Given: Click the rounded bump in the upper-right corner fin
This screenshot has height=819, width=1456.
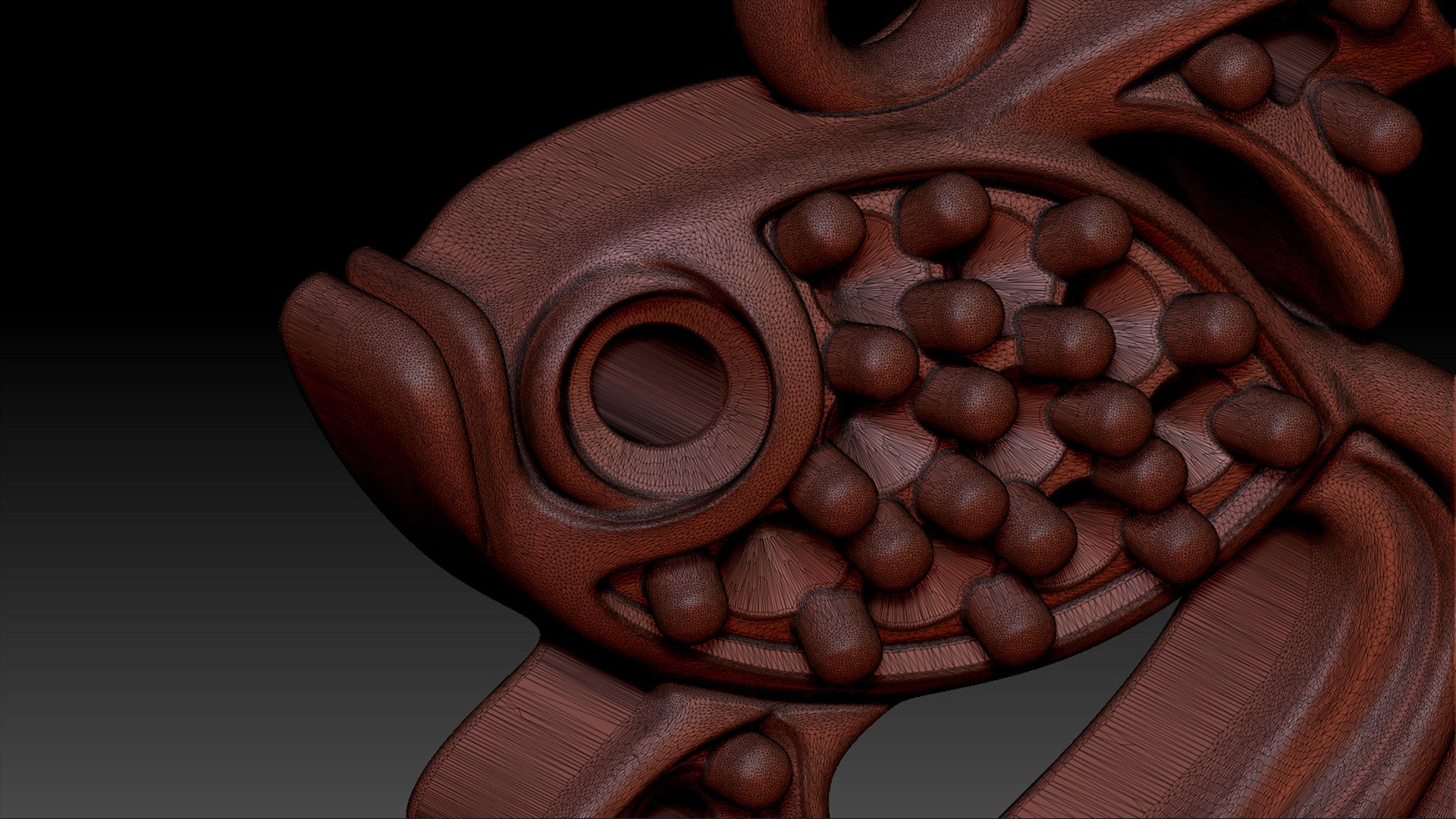Looking at the screenshot, I should (x=1226, y=71).
